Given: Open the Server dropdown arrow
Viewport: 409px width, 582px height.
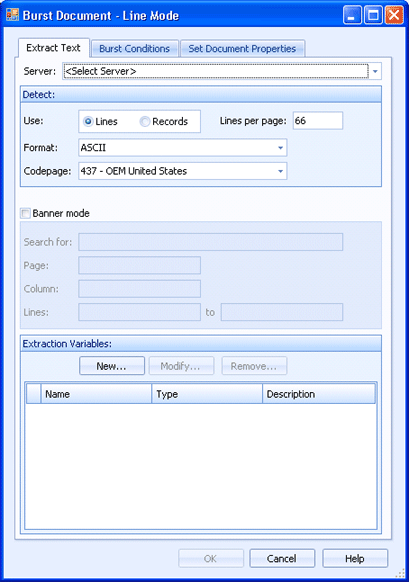Looking at the screenshot, I should coord(375,71).
